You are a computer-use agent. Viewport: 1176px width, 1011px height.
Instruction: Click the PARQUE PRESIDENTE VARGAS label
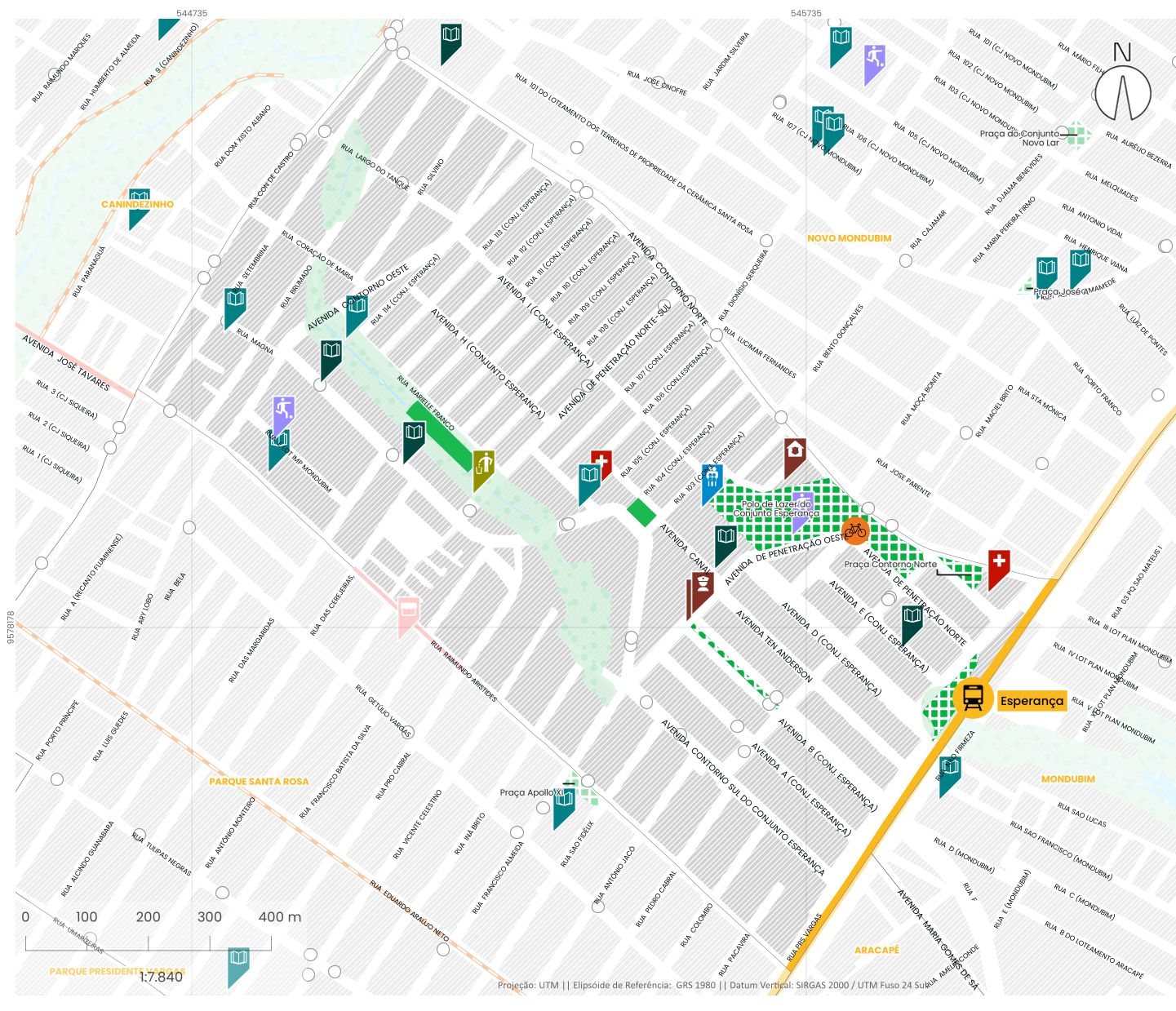[118, 971]
